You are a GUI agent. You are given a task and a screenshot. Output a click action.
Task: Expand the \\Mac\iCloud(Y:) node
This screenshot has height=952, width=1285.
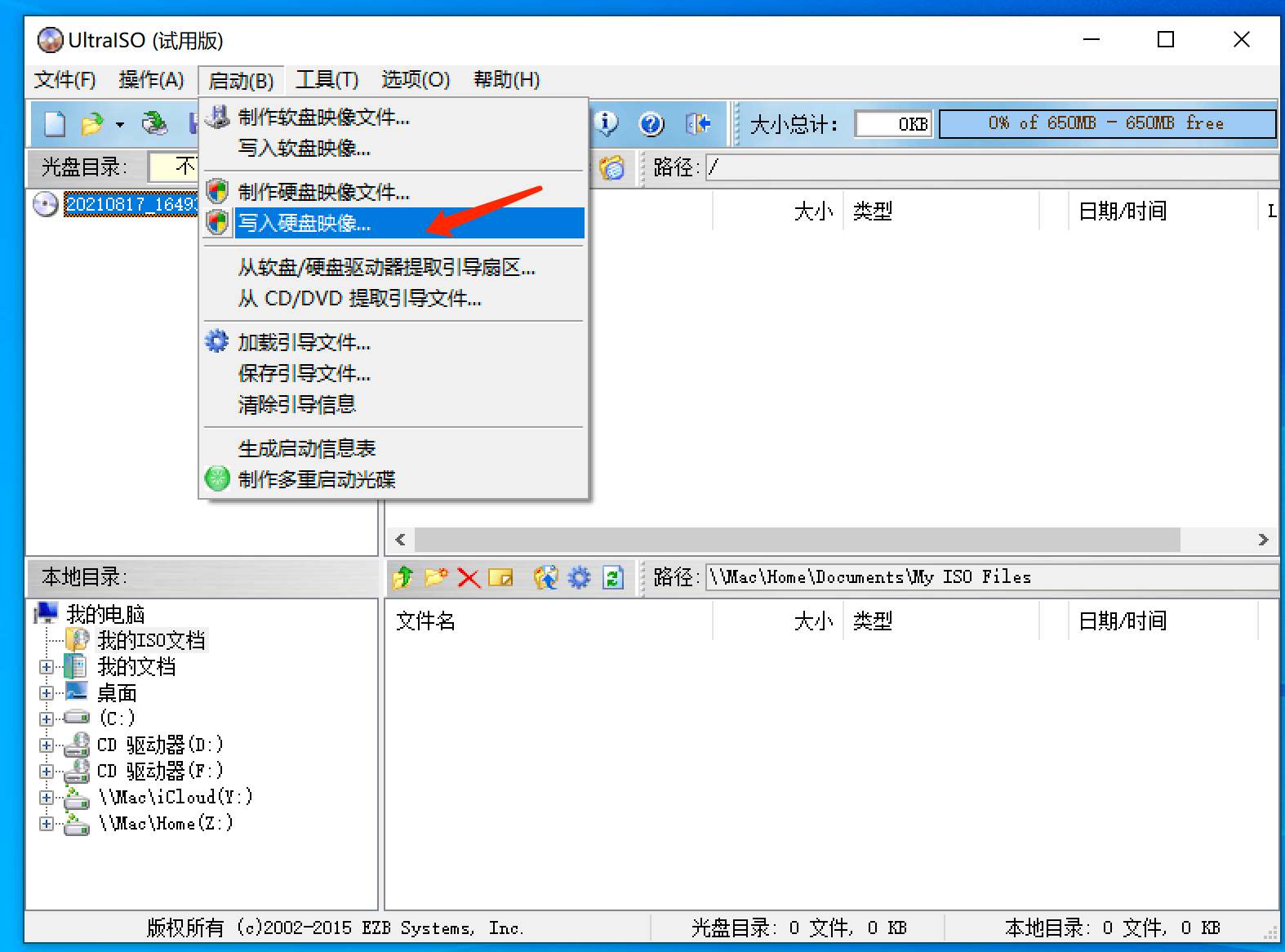(x=47, y=798)
